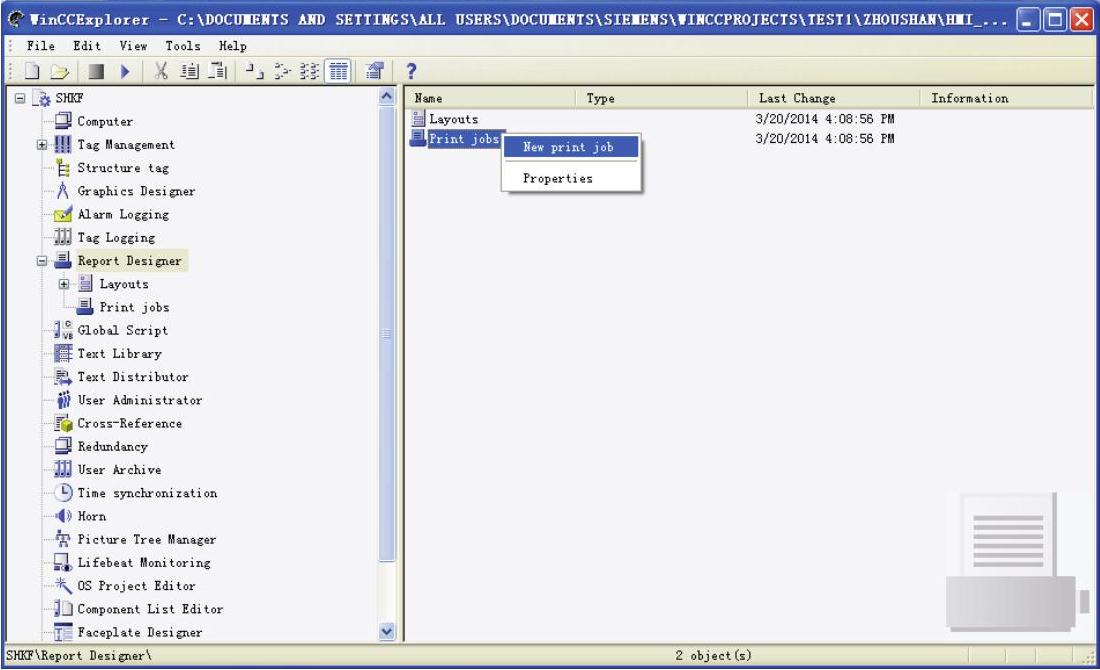This screenshot has width=1100, height=670.
Task: Click the Cut scissors toolbar icon
Action: click(161, 72)
